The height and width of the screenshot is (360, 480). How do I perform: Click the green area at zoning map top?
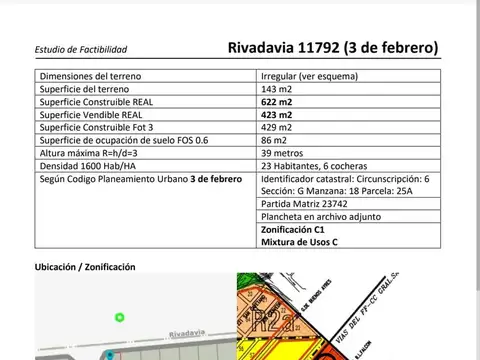click(247, 281)
